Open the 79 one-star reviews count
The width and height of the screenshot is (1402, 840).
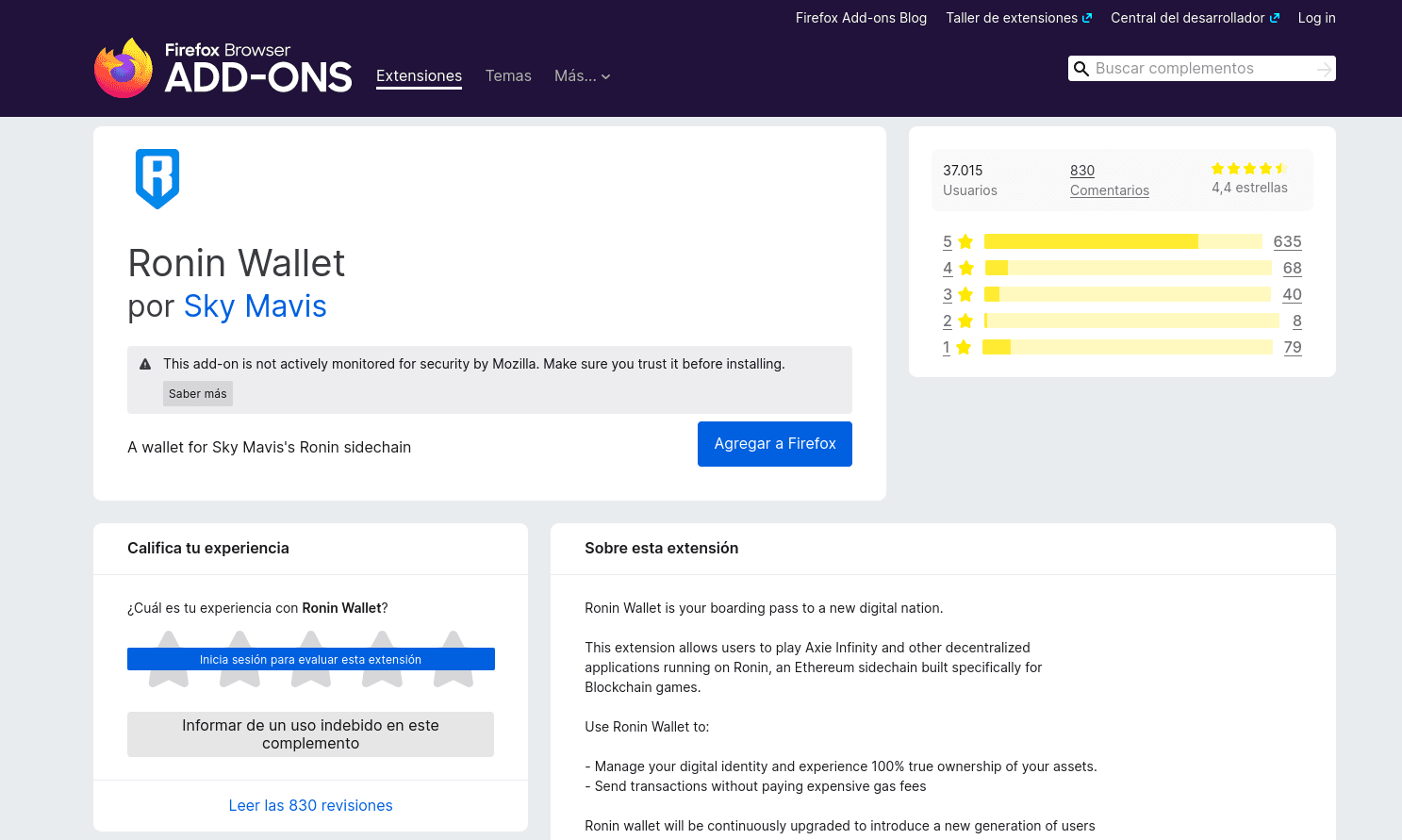pos(1293,347)
